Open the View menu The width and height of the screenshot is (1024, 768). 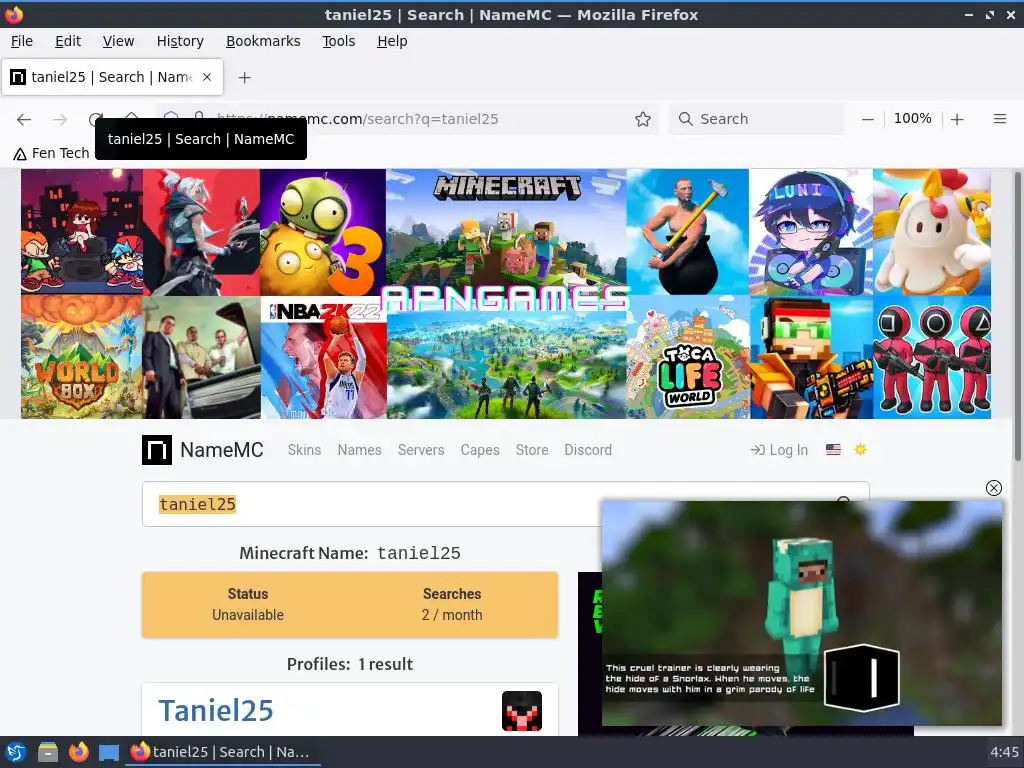pyautogui.click(x=118, y=41)
